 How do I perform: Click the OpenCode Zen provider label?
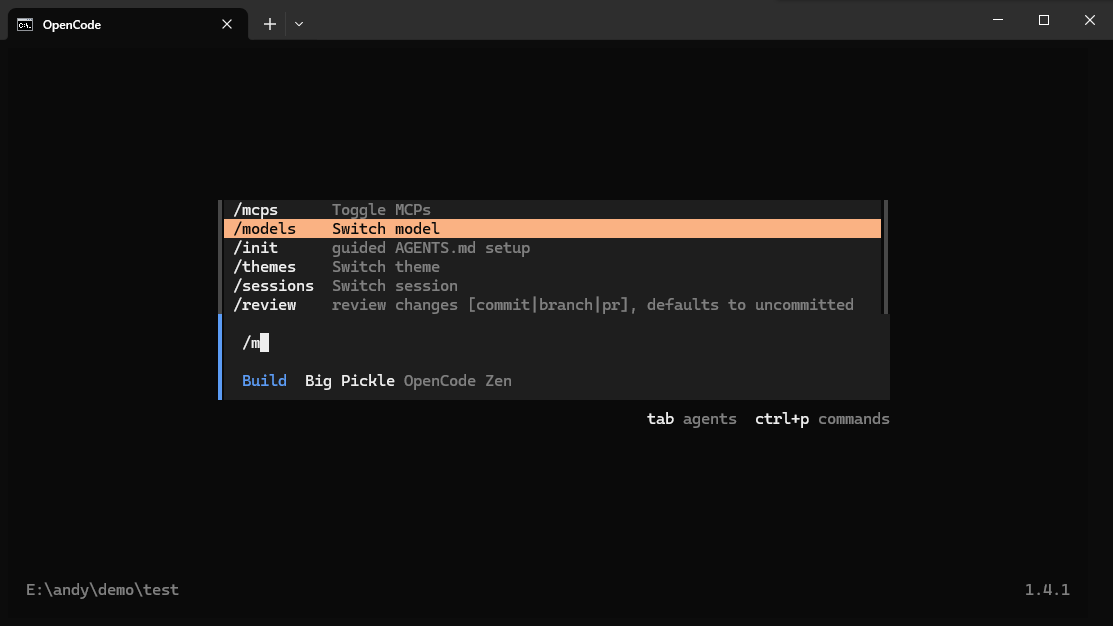click(x=457, y=381)
